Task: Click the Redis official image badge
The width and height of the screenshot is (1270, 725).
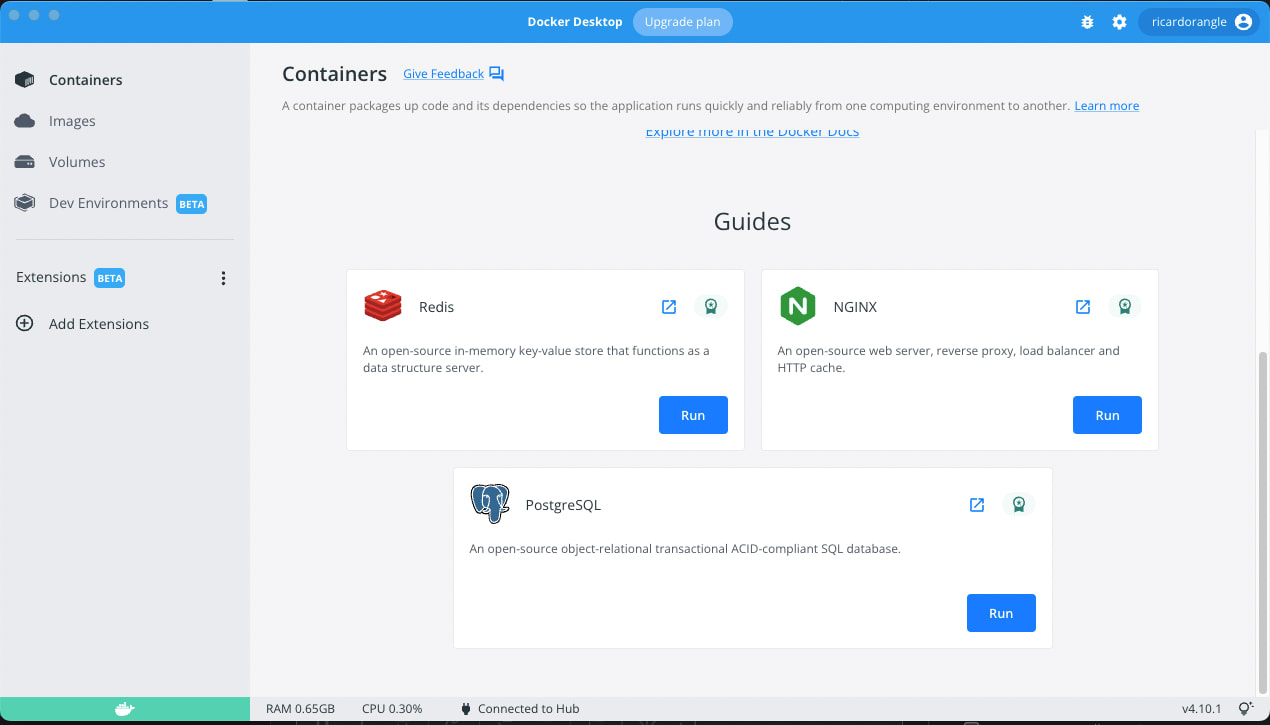Action: pos(710,307)
